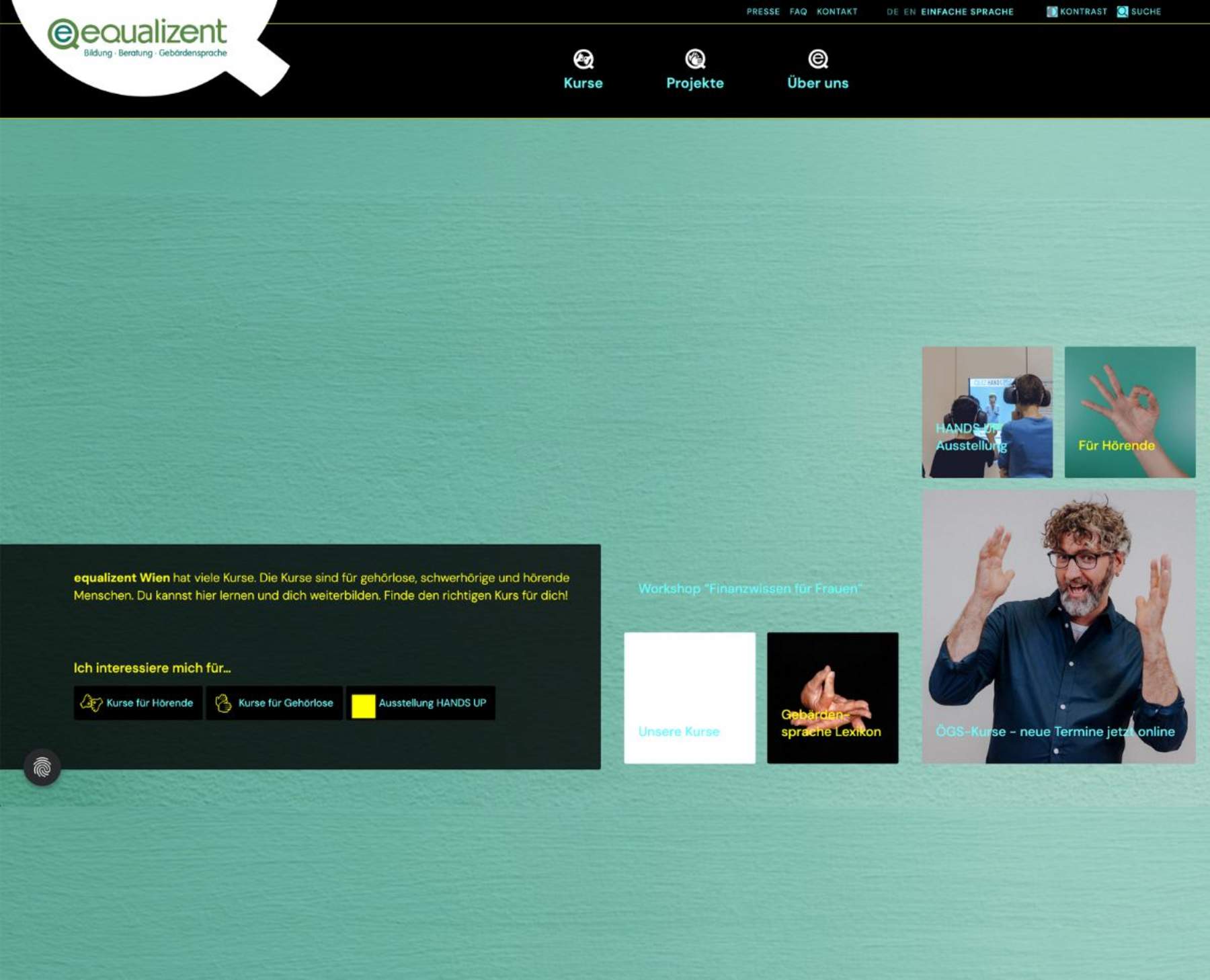The width and height of the screenshot is (1210, 980).
Task: Open Workshop Finanzwissen für Frauen link
Action: point(750,589)
